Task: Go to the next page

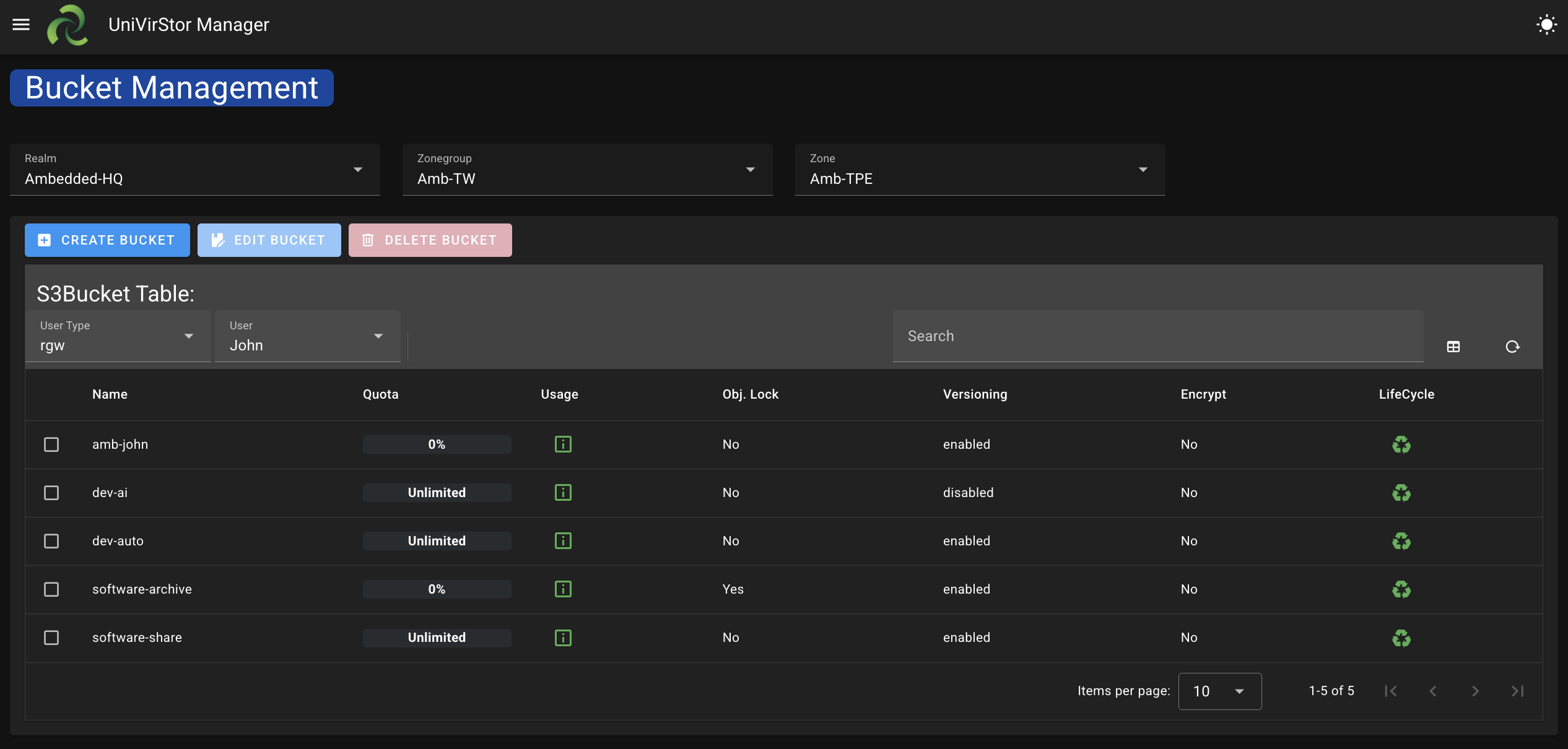Action: click(1475, 691)
